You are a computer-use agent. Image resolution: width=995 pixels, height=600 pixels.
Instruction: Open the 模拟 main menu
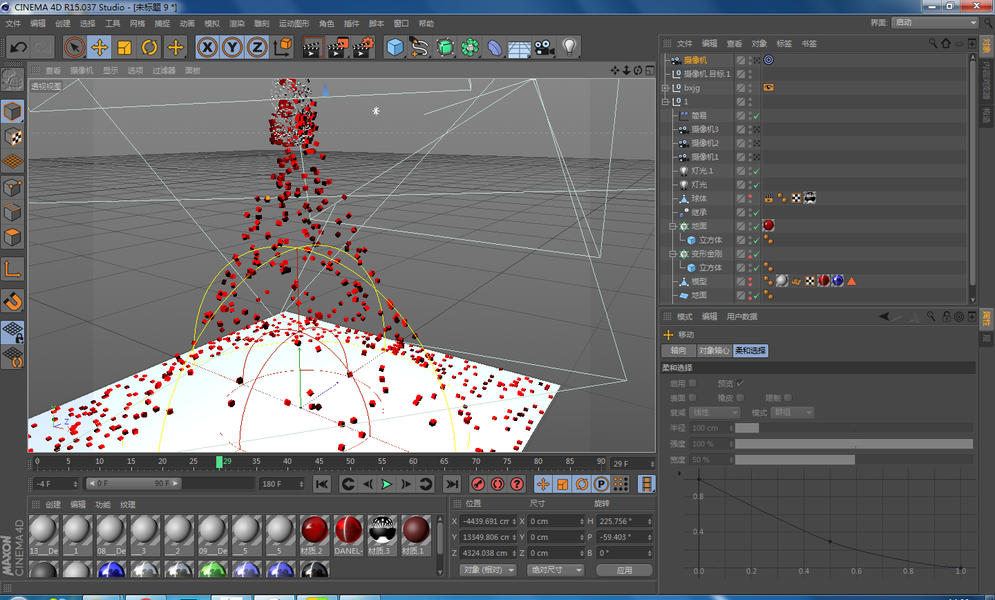click(212, 23)
